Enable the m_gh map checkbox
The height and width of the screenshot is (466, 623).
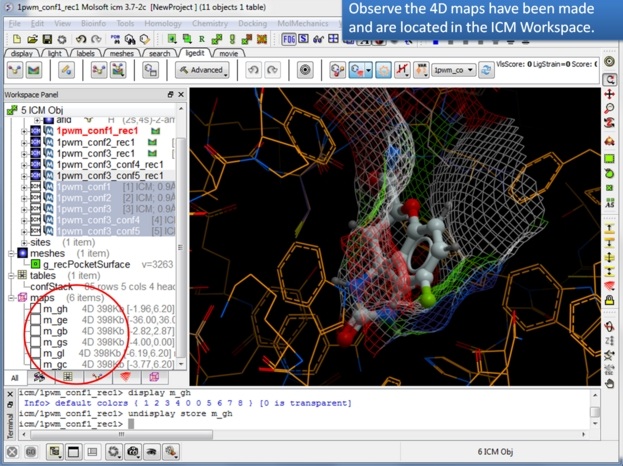pos(35,310)
